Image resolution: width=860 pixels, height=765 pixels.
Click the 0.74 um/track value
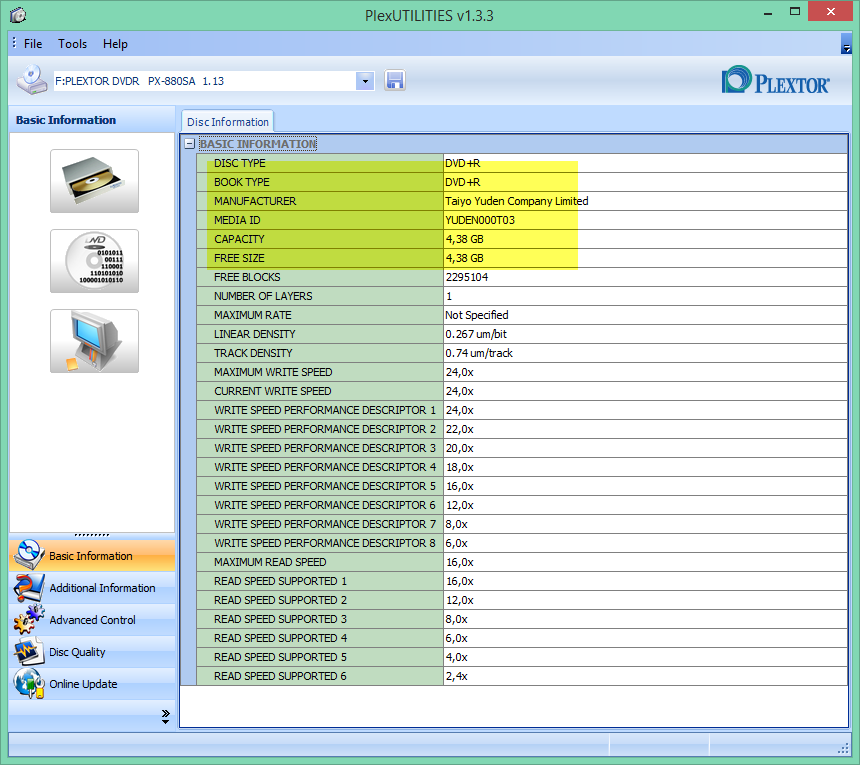[479, 353]
